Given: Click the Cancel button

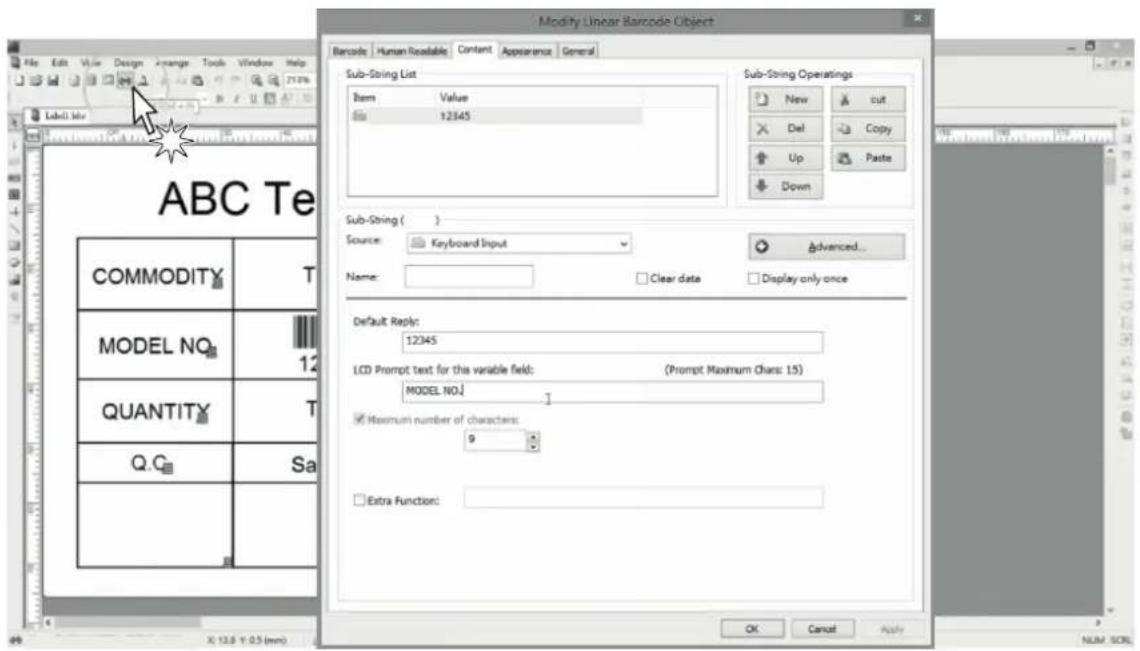Looking at the screenshot, I should click(x=822, y=628).
